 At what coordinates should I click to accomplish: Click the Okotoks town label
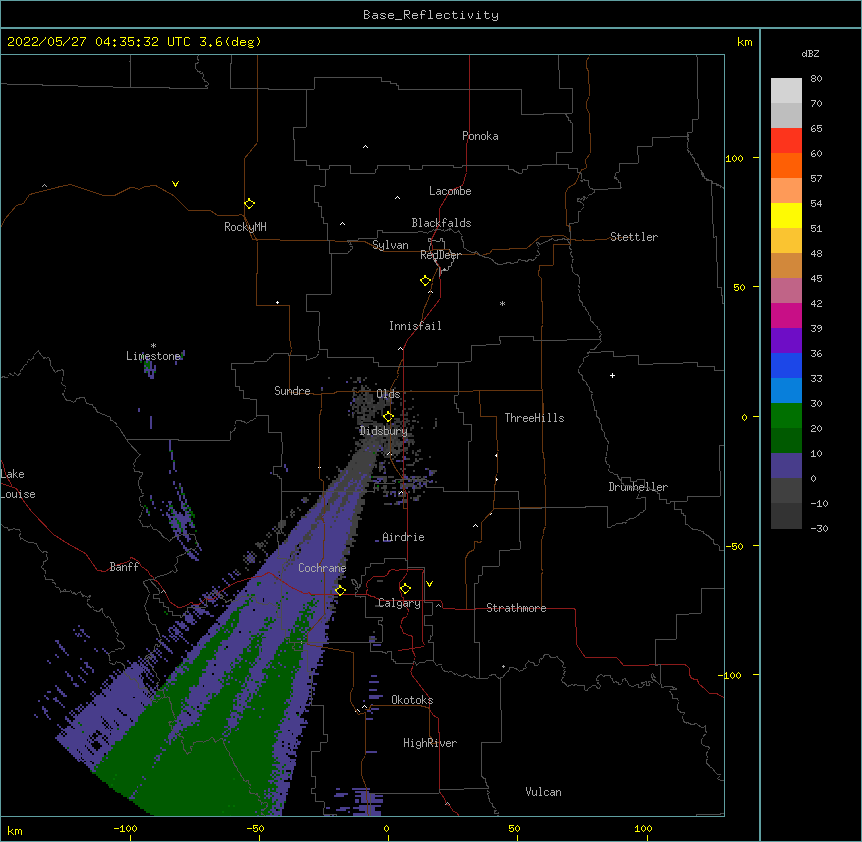pyautogui.click(x=412, y=700)
